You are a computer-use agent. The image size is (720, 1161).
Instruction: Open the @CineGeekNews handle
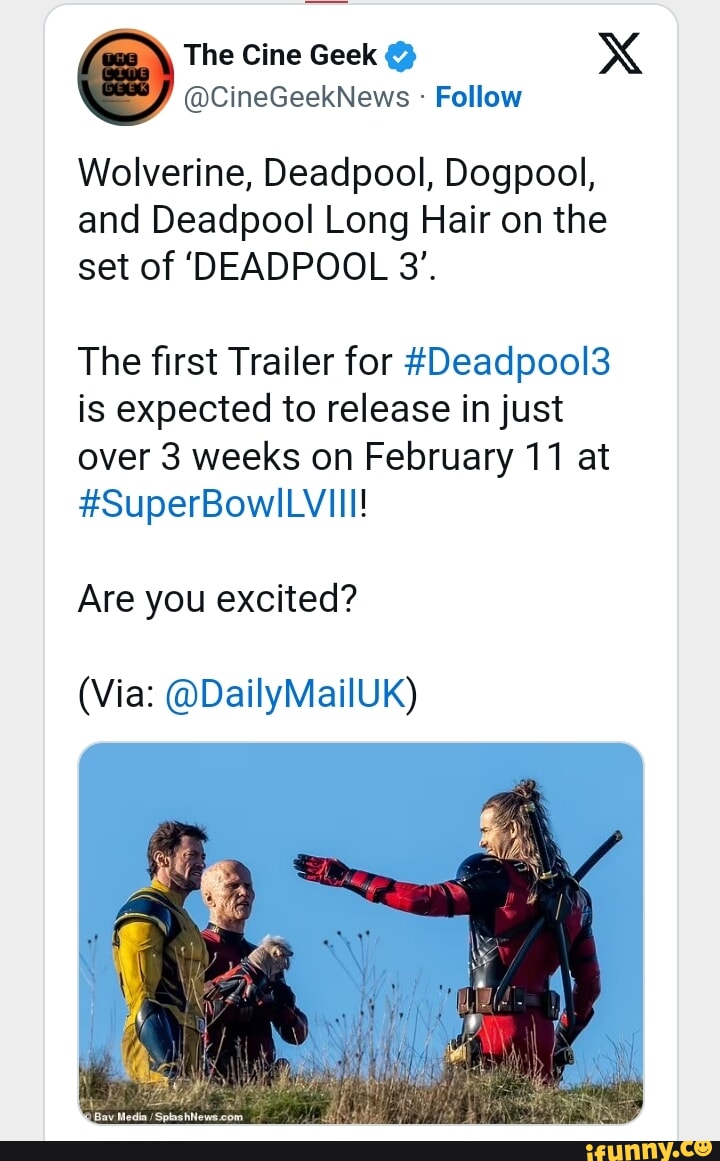(x=296, y=97)
